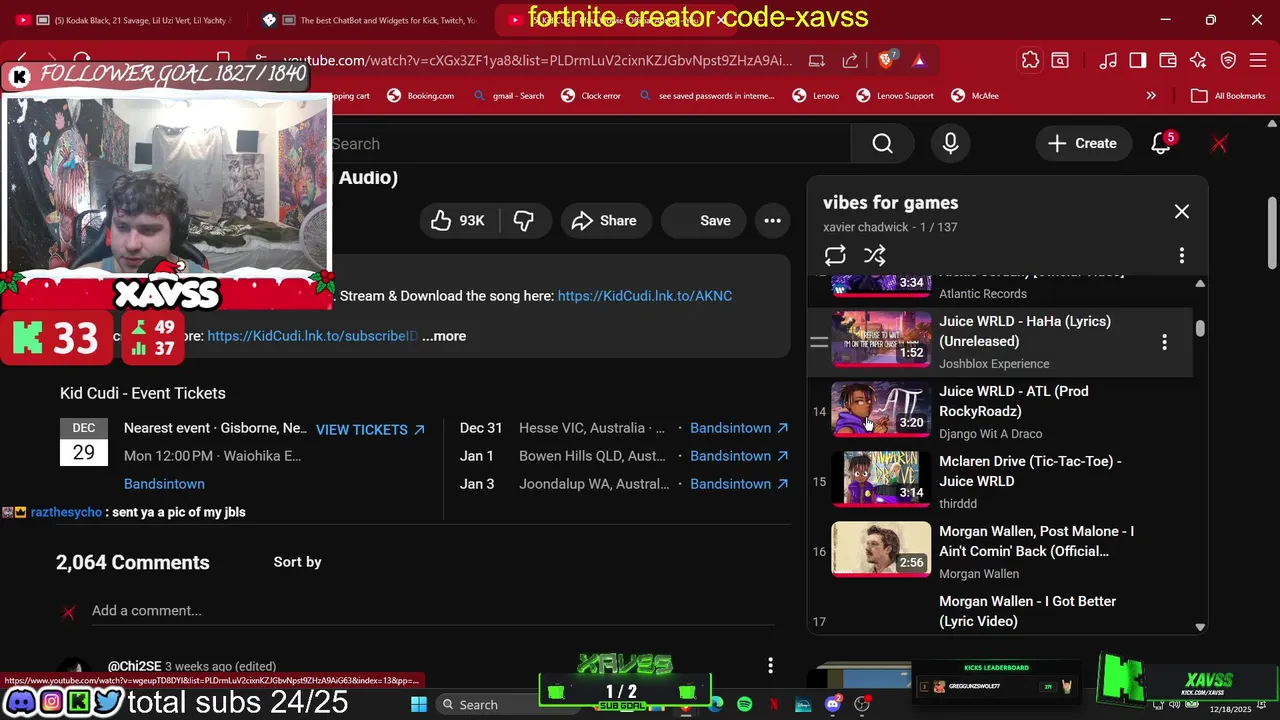The height and width of the screenshot is (720, 1280).
Task: Open Clock error bookmark
Action: click(590, 96)
